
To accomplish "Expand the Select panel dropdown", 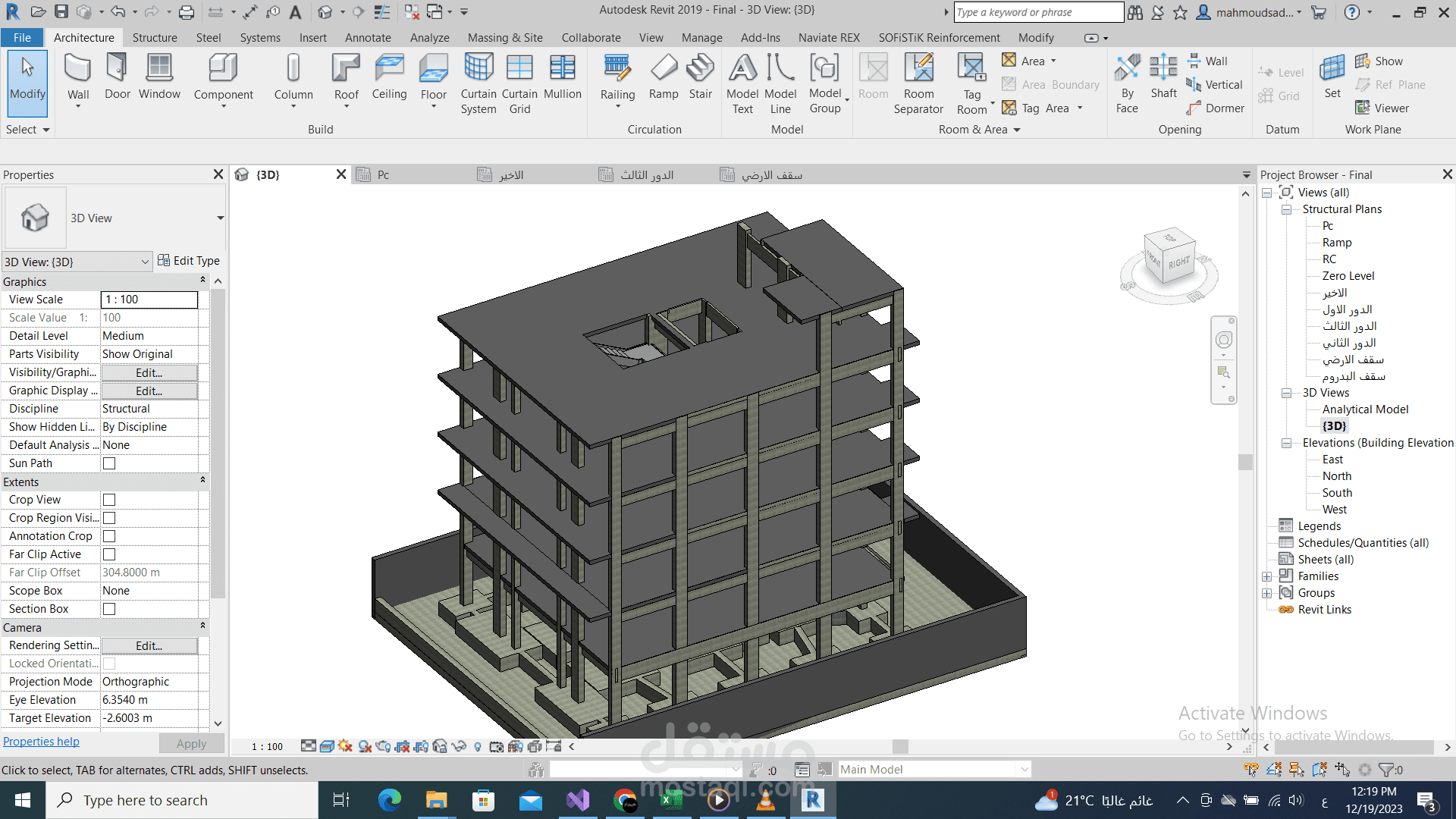I will pos(27,130).
